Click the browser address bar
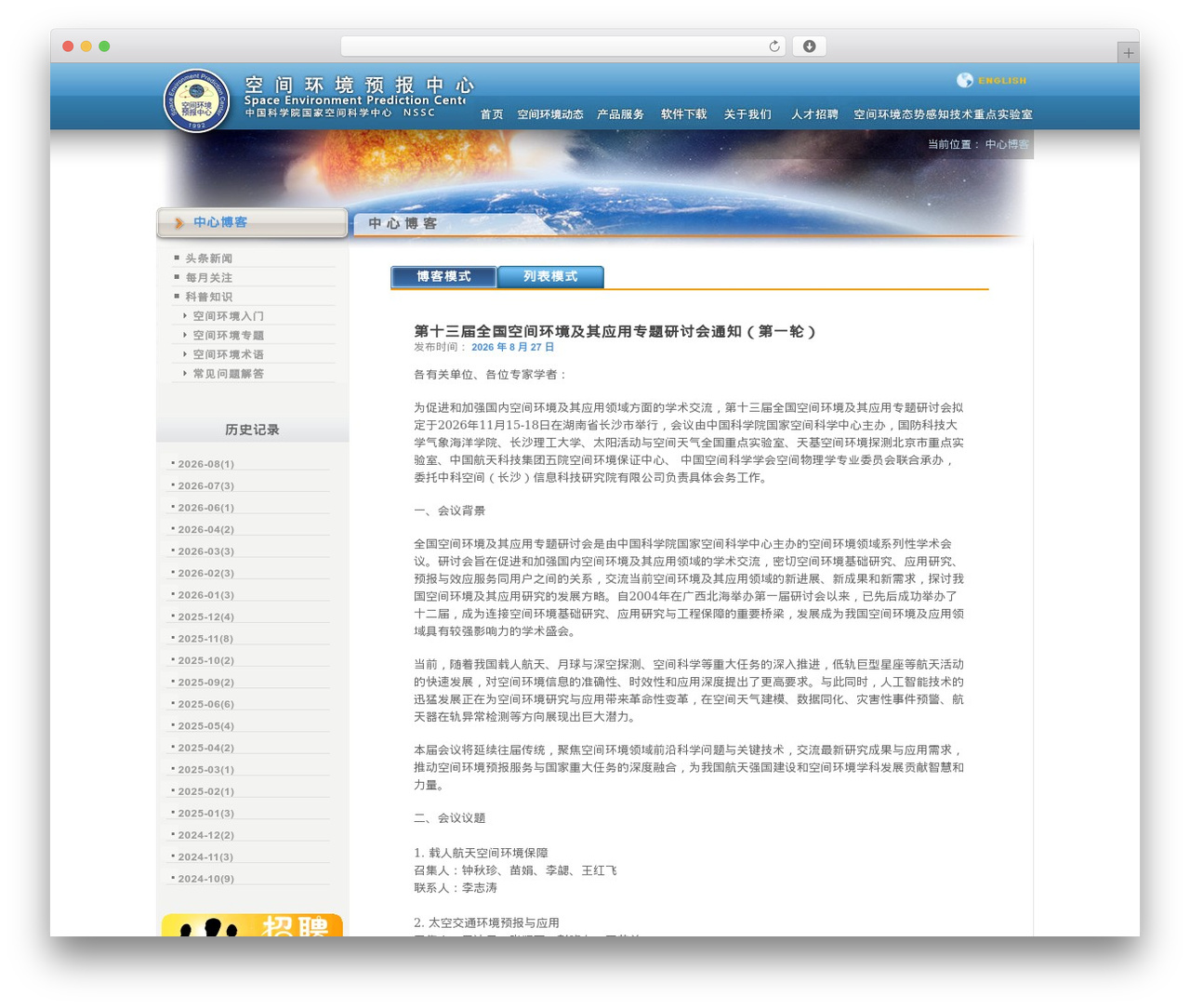 [x=562, y=46]
